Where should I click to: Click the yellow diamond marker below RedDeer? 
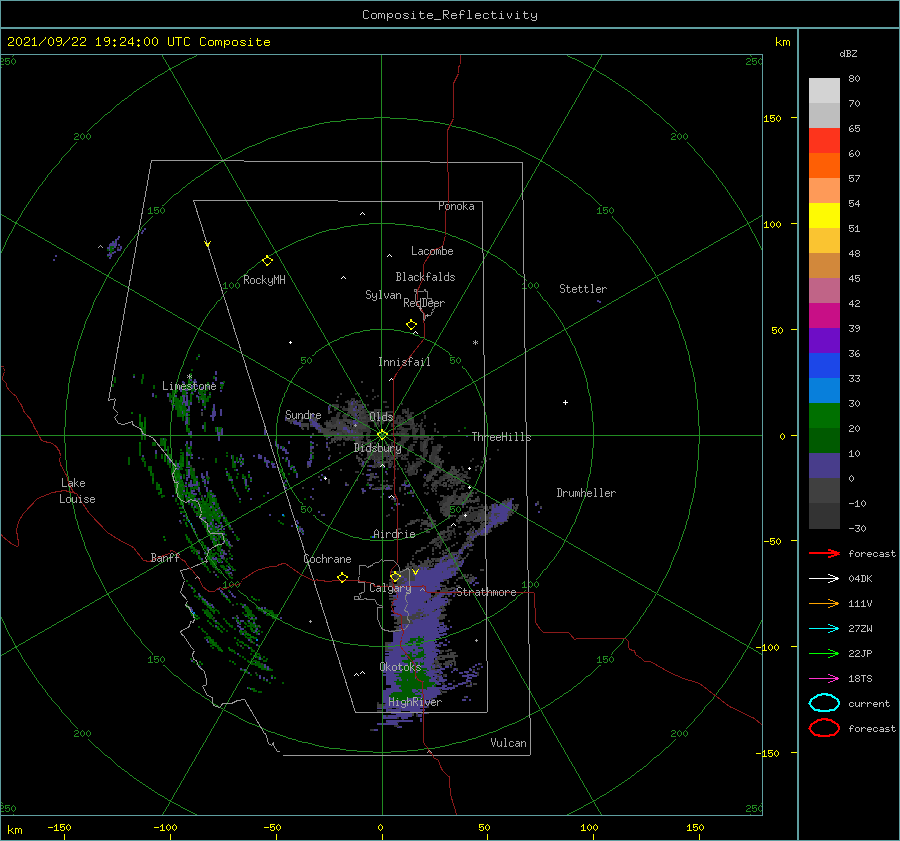click(411, 324)
